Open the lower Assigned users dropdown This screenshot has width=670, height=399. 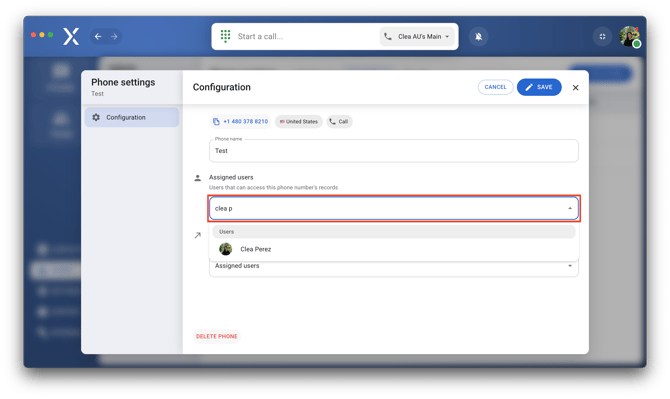(x=394, y=266)
